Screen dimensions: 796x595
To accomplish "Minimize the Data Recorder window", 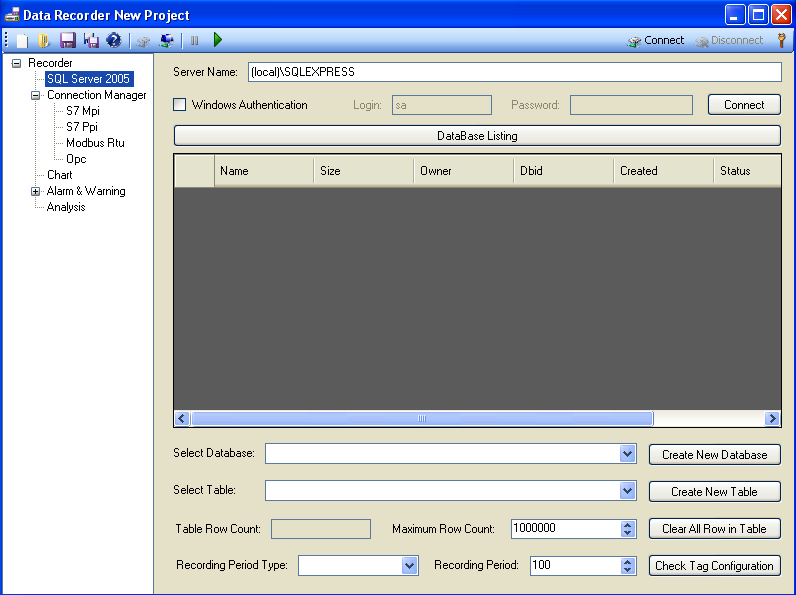I will (x=735, y=15).
